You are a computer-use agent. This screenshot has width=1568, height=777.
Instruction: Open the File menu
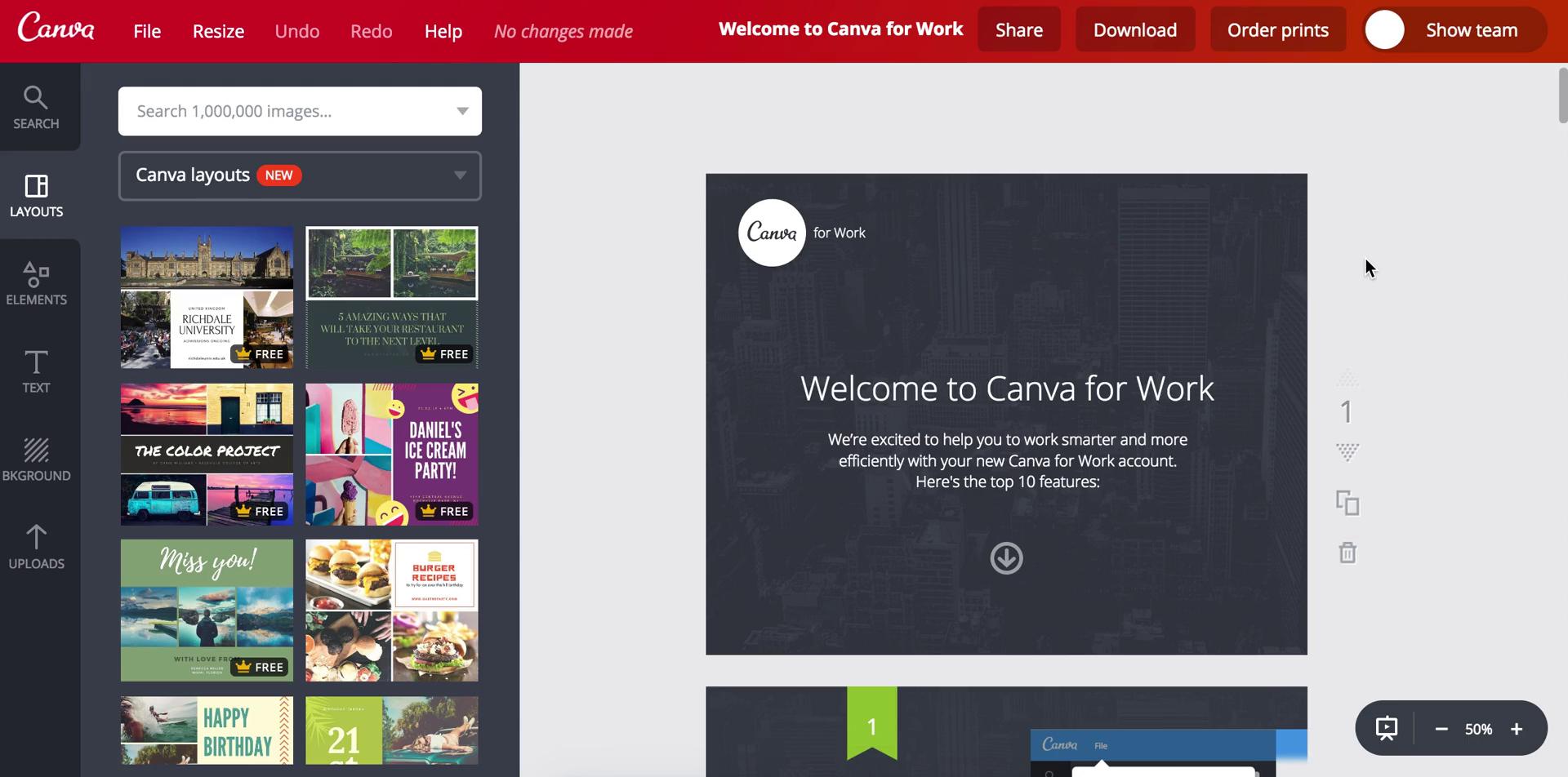(147, 31)
